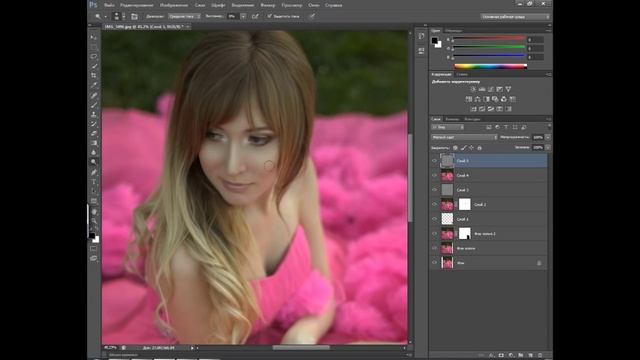The height and width of the screenshot is (360, 640).
Task: Open the Фильтр menu
Action: pos(268,5)
